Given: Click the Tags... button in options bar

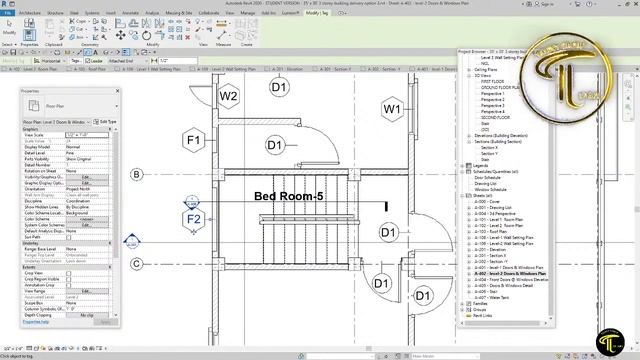Looking at the screenshot, I should 76,61.
